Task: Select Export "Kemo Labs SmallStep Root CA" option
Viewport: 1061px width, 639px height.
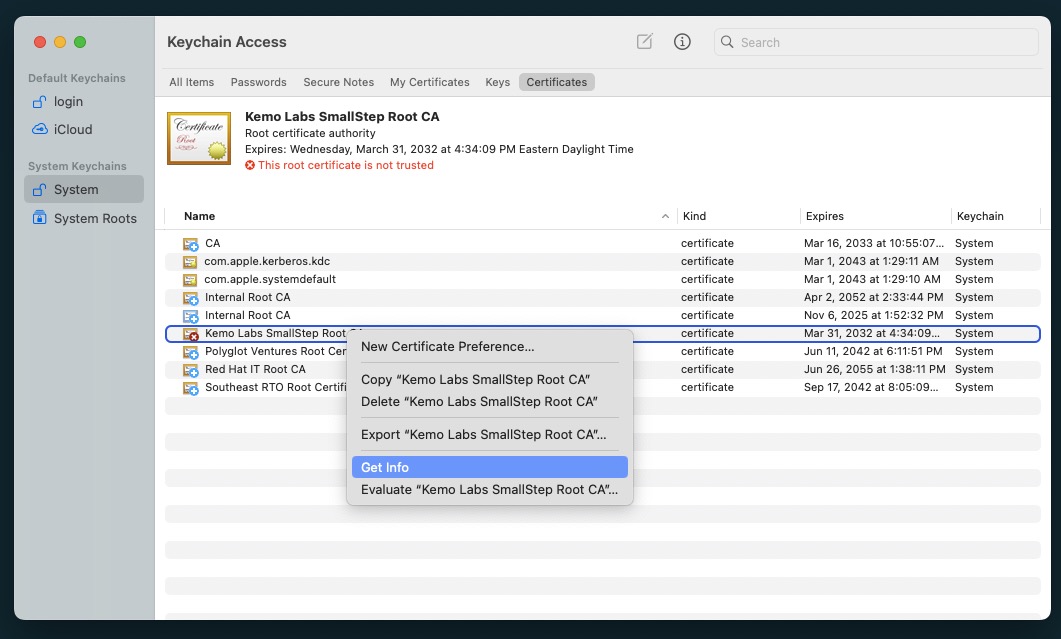Action: click(483, 434)
